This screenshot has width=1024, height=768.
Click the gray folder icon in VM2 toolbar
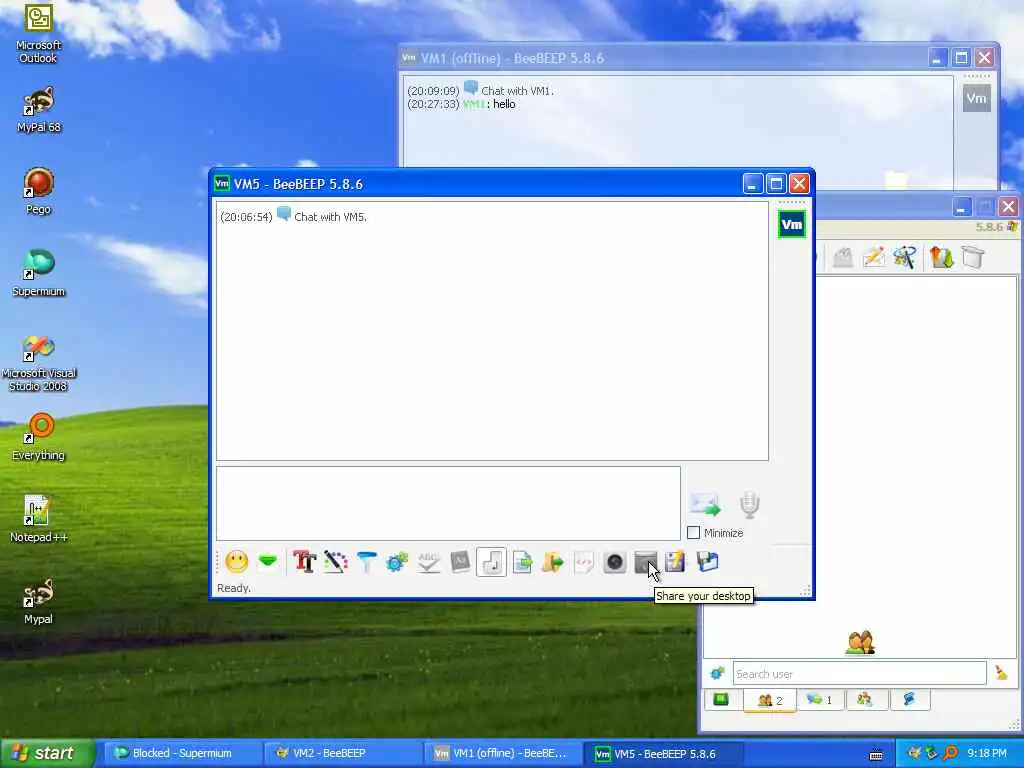842,257
